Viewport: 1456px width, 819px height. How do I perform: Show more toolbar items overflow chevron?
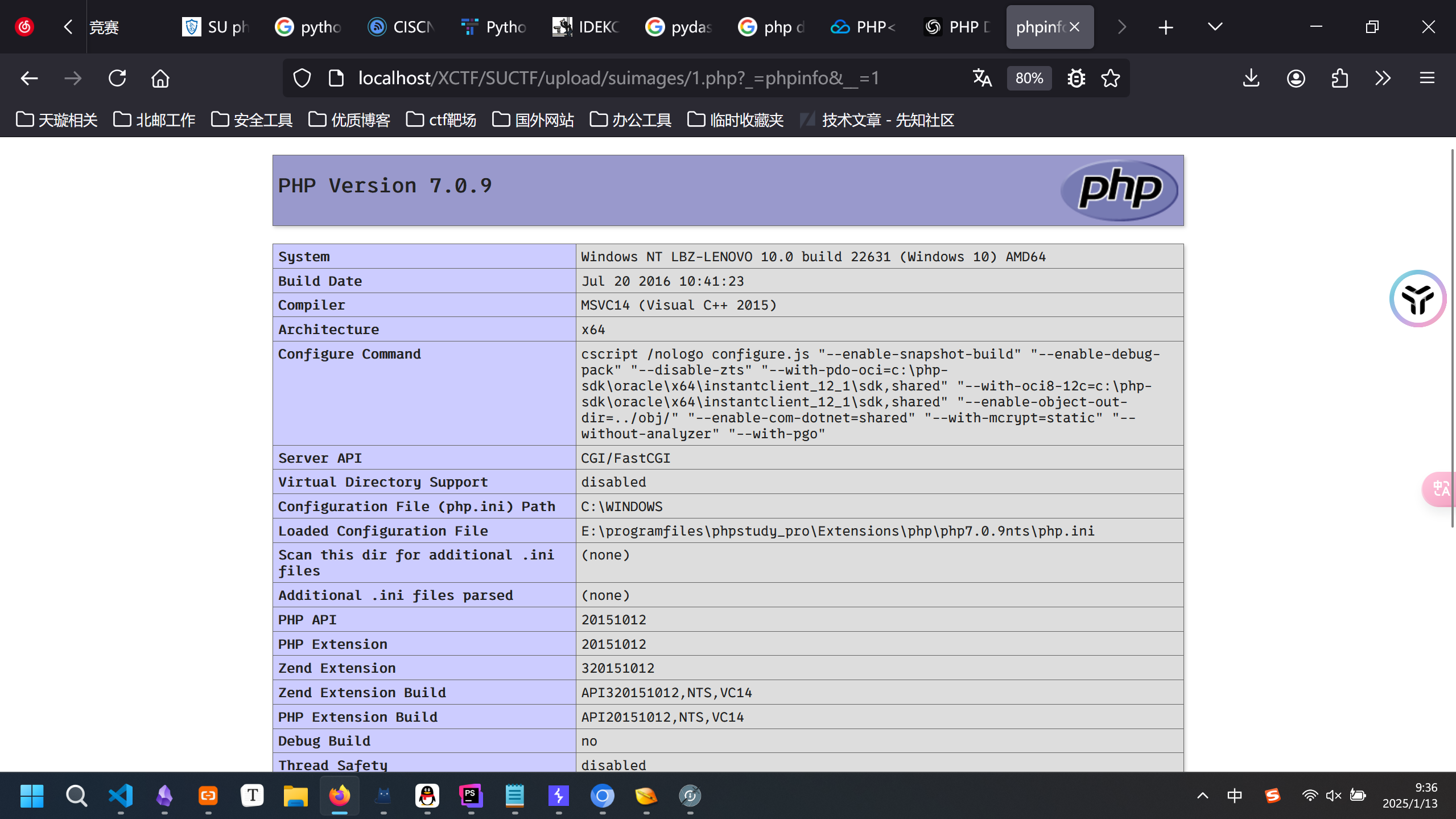point(1383,78)
